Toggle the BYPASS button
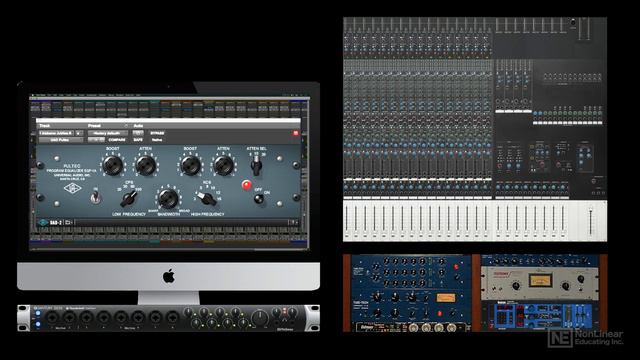640x360 pixels. [x=157, y=133]
